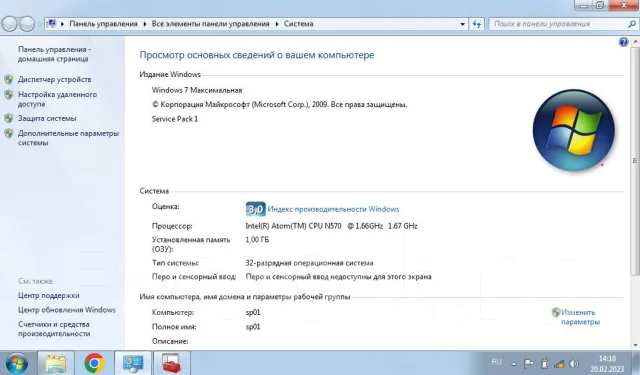Click the change parameters link with shield
Image resolution: width=640 pixels, height=375 pixels.
coord(580,317)
